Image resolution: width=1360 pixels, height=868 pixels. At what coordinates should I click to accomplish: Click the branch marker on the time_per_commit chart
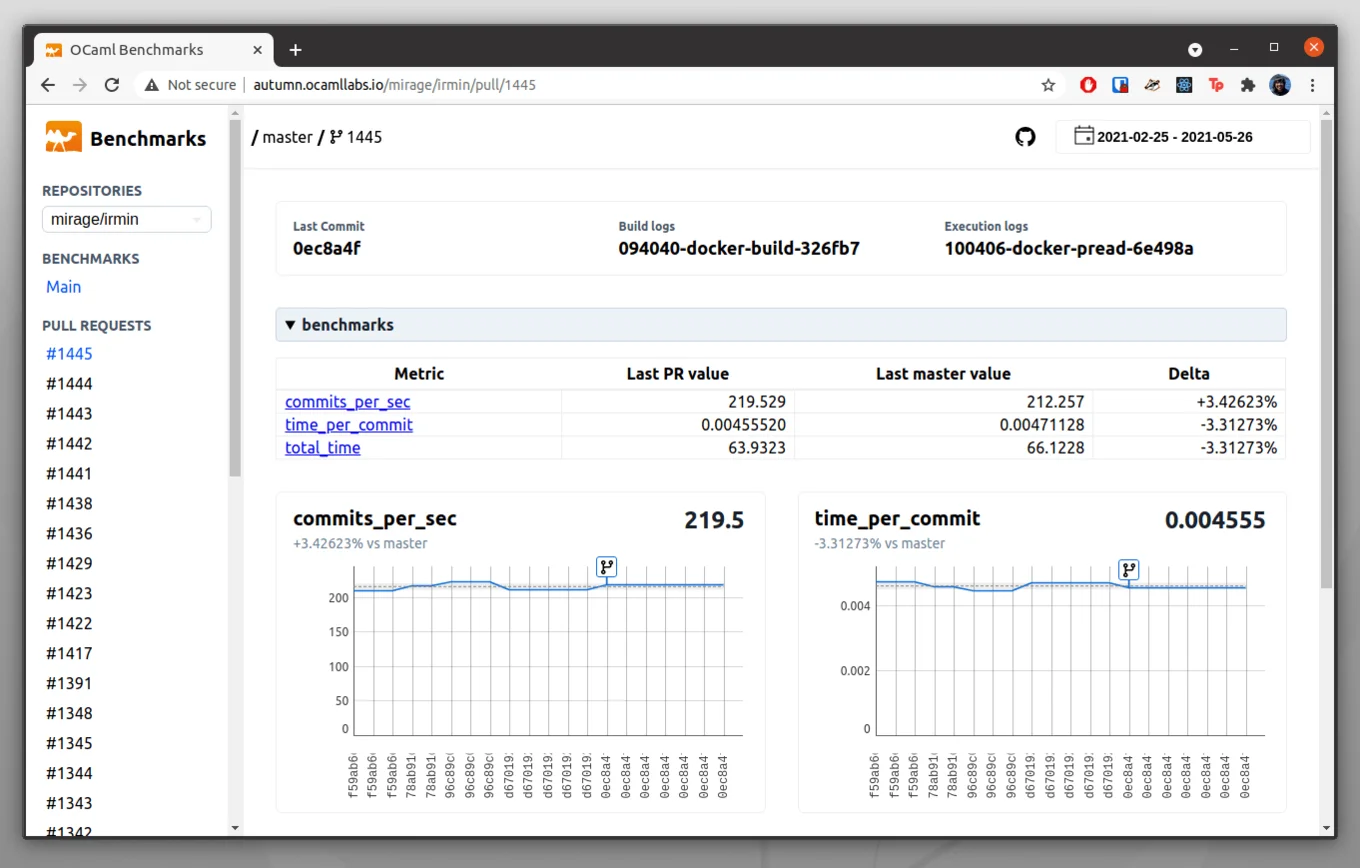coord(1128,569)
